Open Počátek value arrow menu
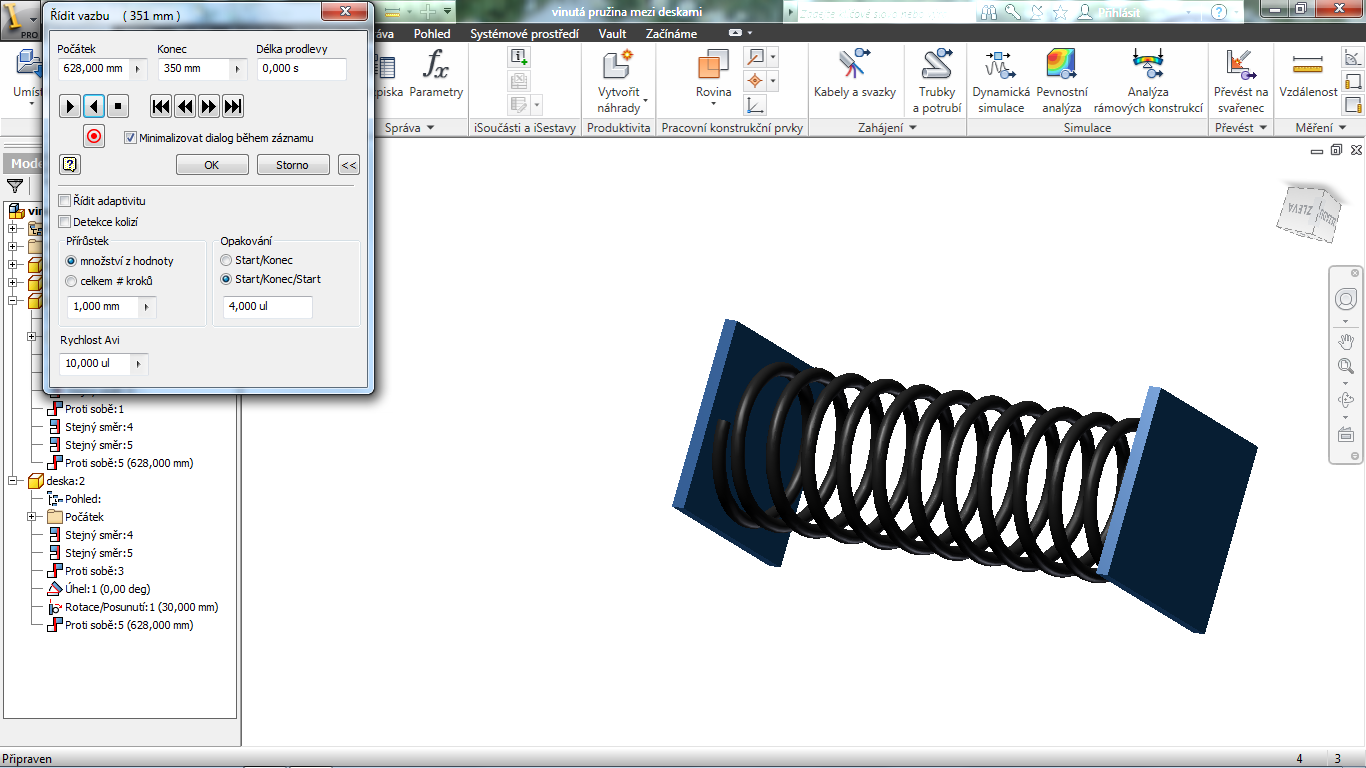The width and height of the screenshot is (1366, 768). click(x=138, y=69)
